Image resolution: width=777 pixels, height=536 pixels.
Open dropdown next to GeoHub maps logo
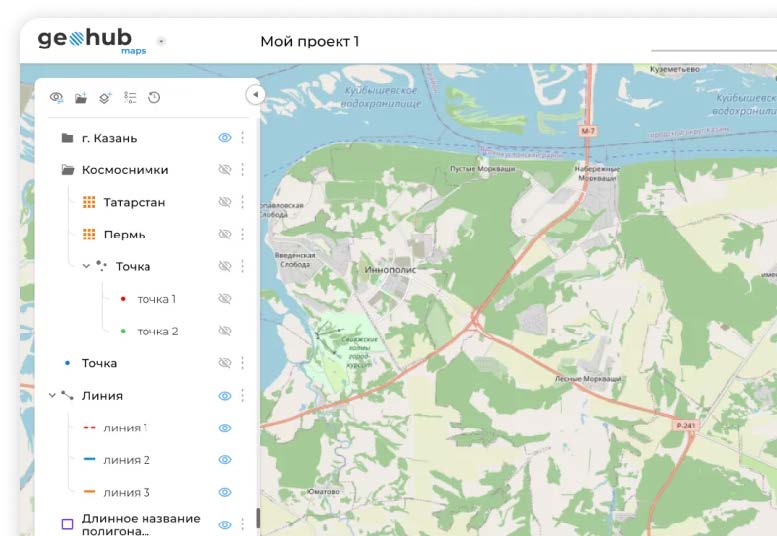click(162, 42)
